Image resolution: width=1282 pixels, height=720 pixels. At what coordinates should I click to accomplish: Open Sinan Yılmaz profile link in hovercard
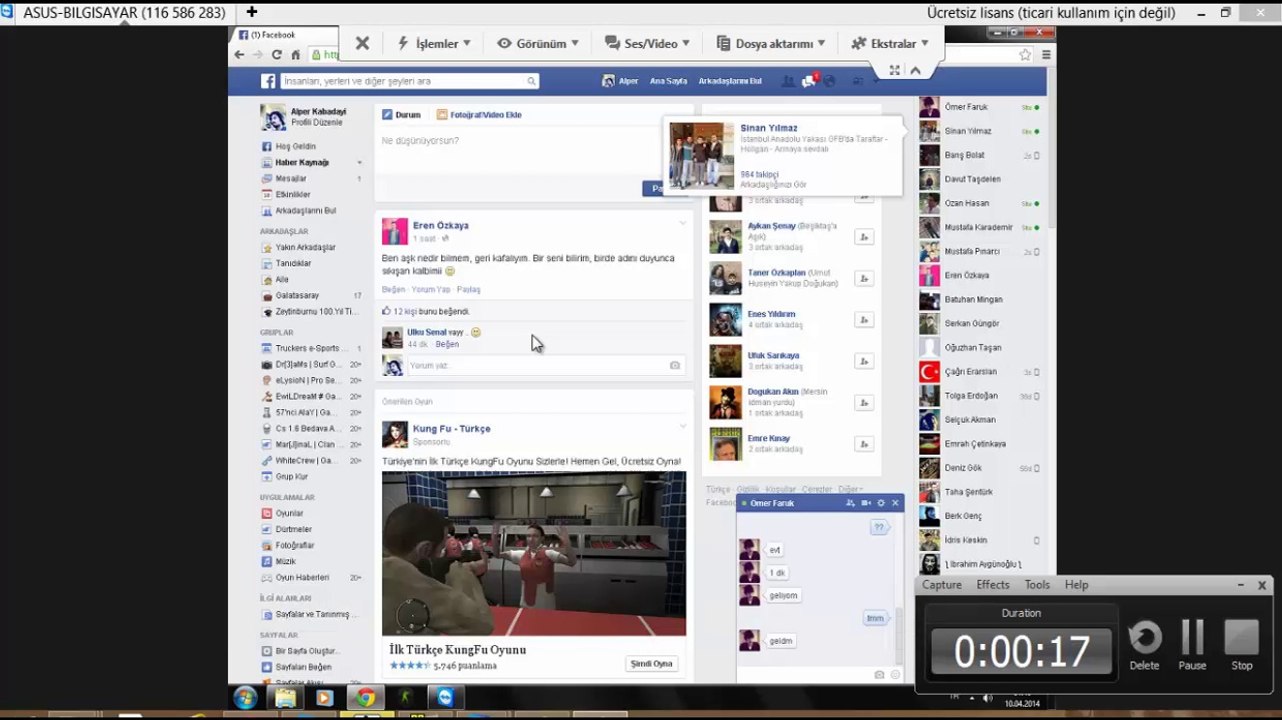tap(769, 128)
